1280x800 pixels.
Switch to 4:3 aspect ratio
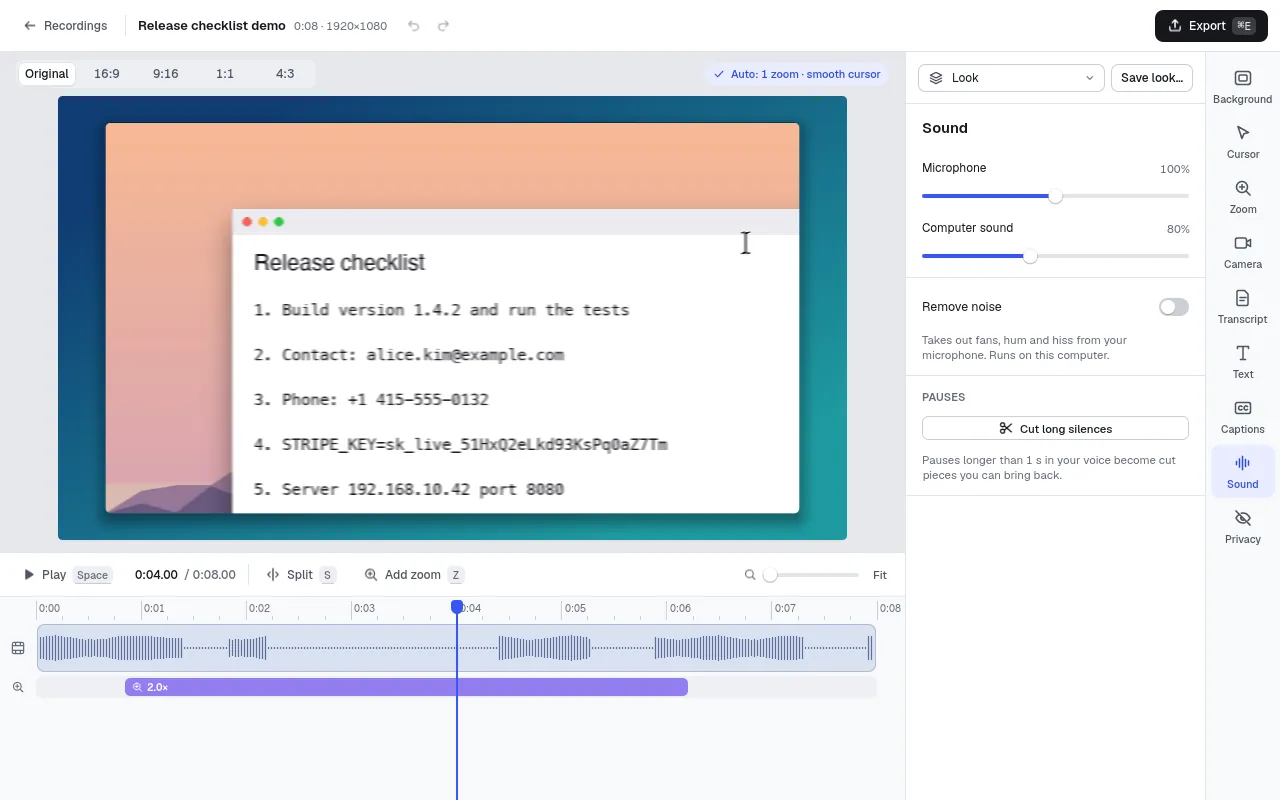tap(285, 74)
